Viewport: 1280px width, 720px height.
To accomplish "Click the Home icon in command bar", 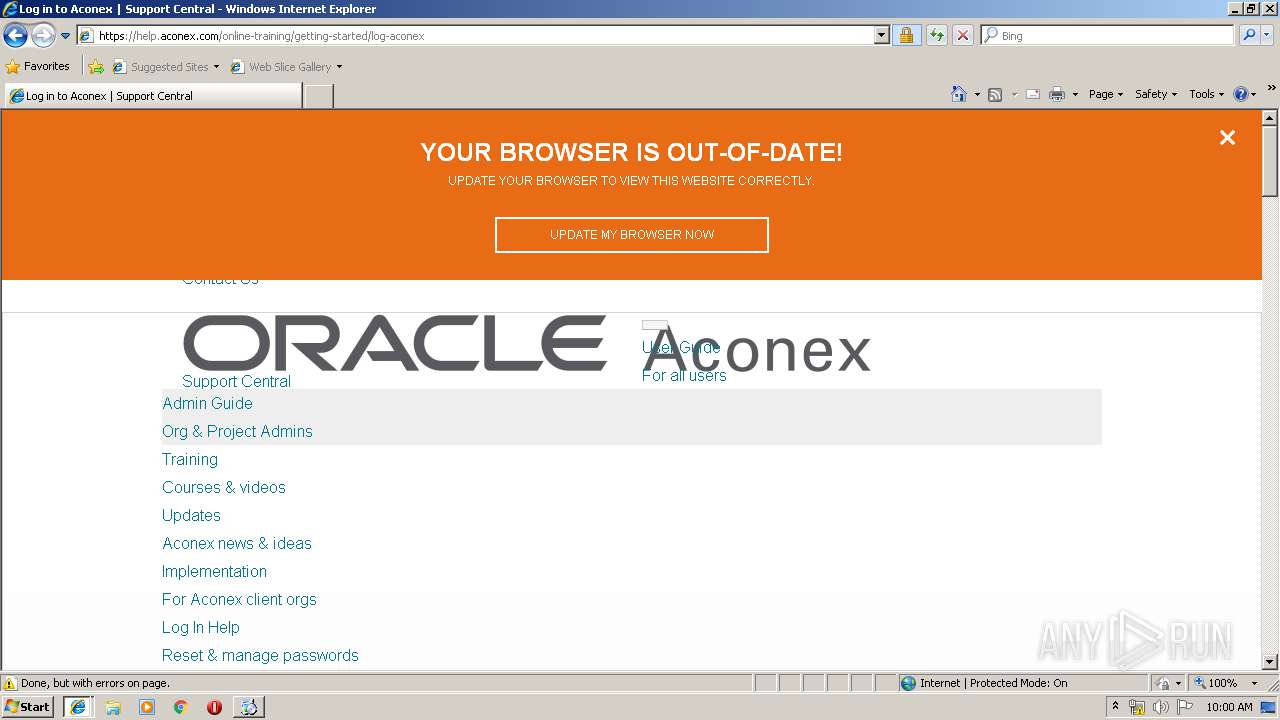I will (959, 94).
